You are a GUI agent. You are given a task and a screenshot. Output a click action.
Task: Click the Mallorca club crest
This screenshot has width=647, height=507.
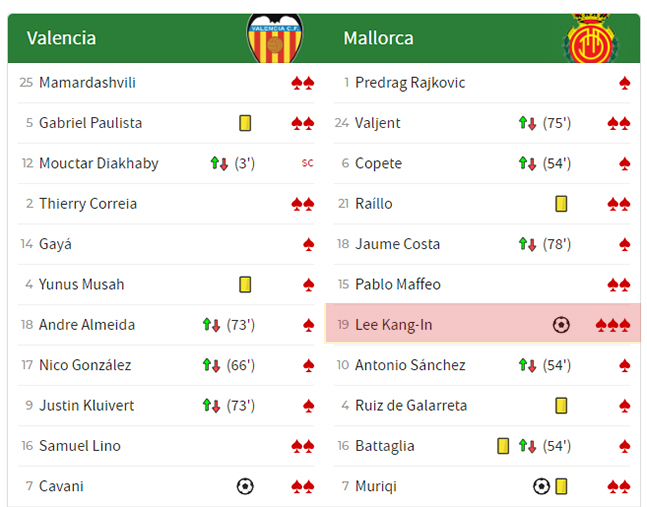(x=591, y=40)
